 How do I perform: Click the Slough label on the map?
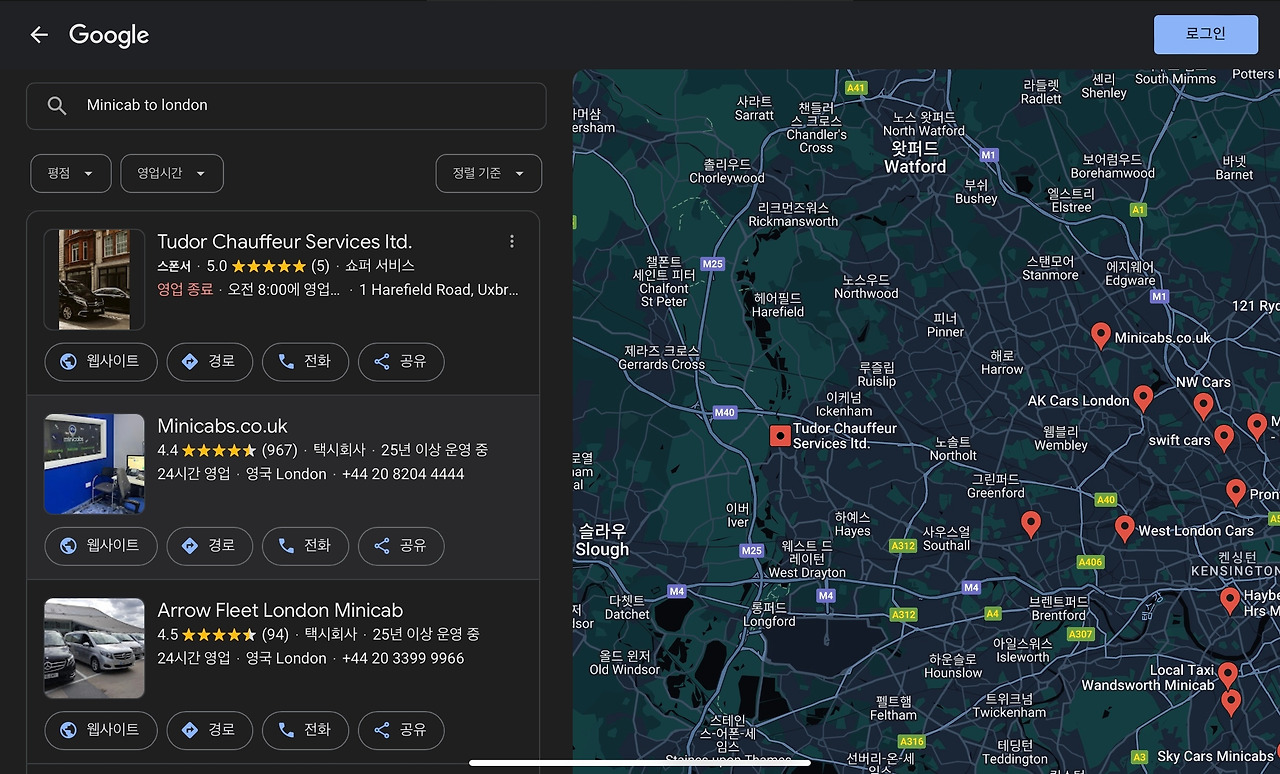point(602,540)
